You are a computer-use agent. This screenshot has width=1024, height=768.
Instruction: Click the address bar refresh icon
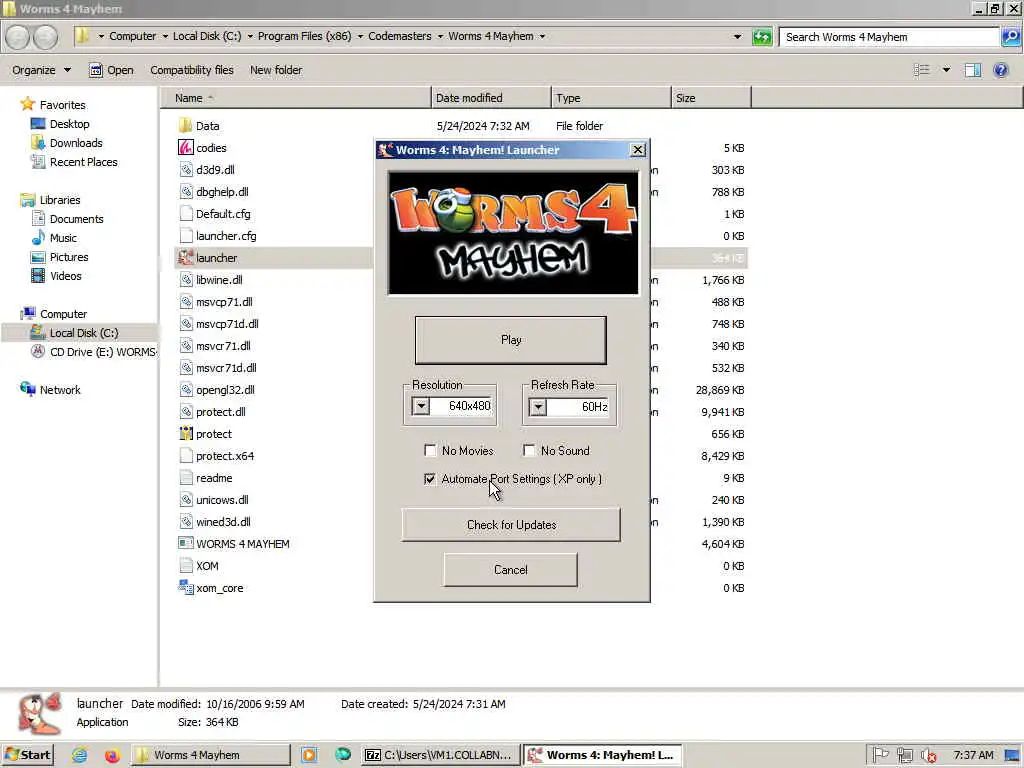point(761,37)
